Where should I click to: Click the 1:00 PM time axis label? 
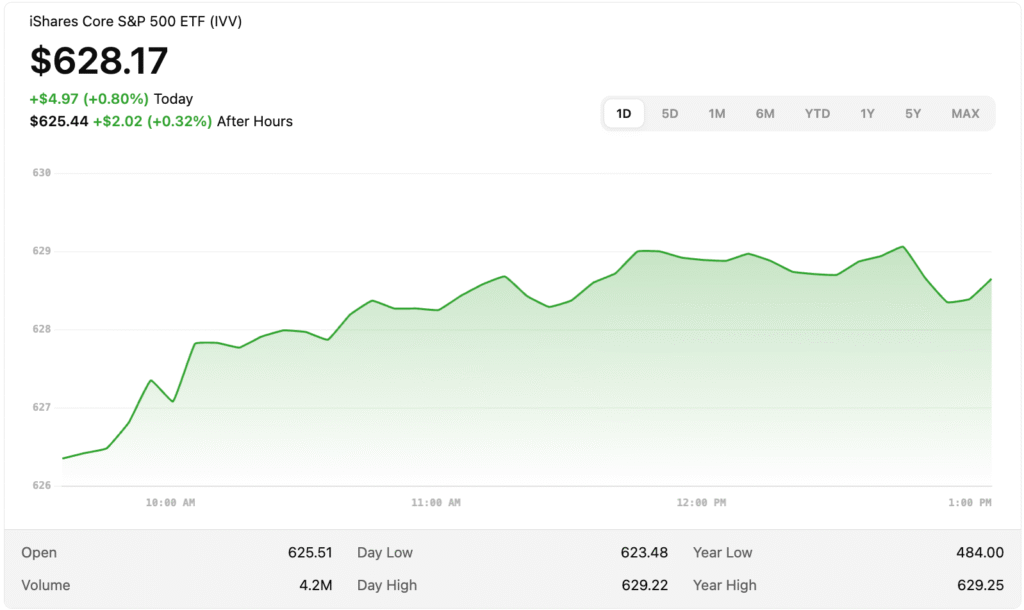(x=970, y=503)
